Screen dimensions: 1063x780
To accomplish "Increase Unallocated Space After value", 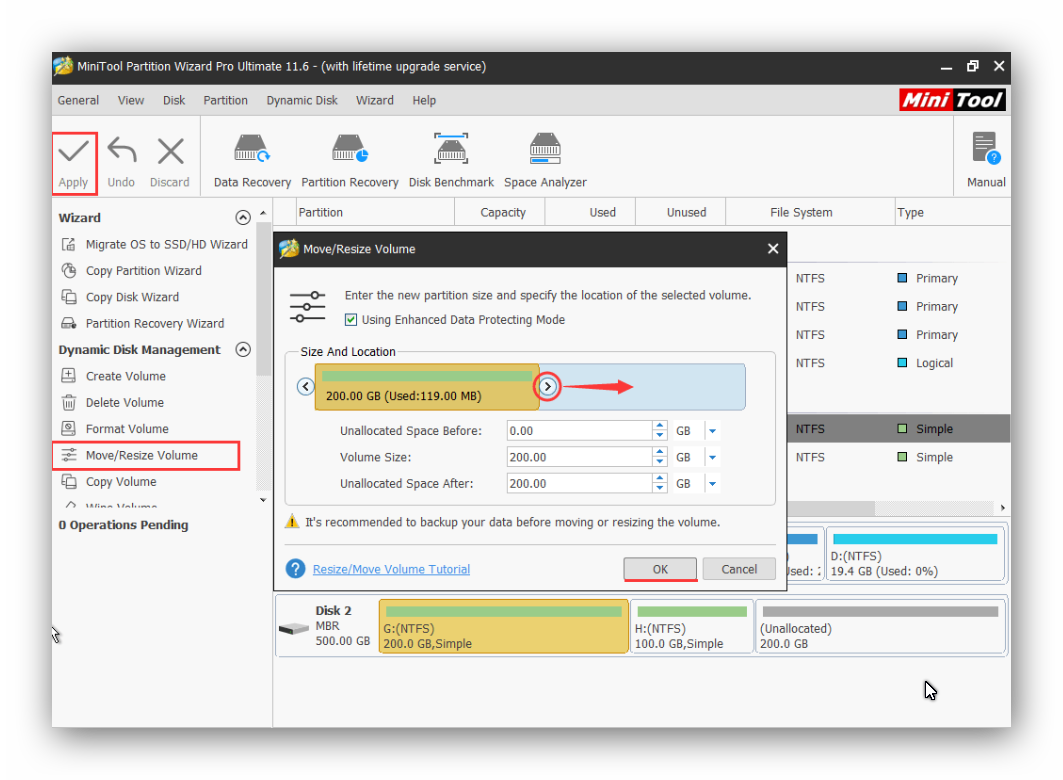I will 660,479.
